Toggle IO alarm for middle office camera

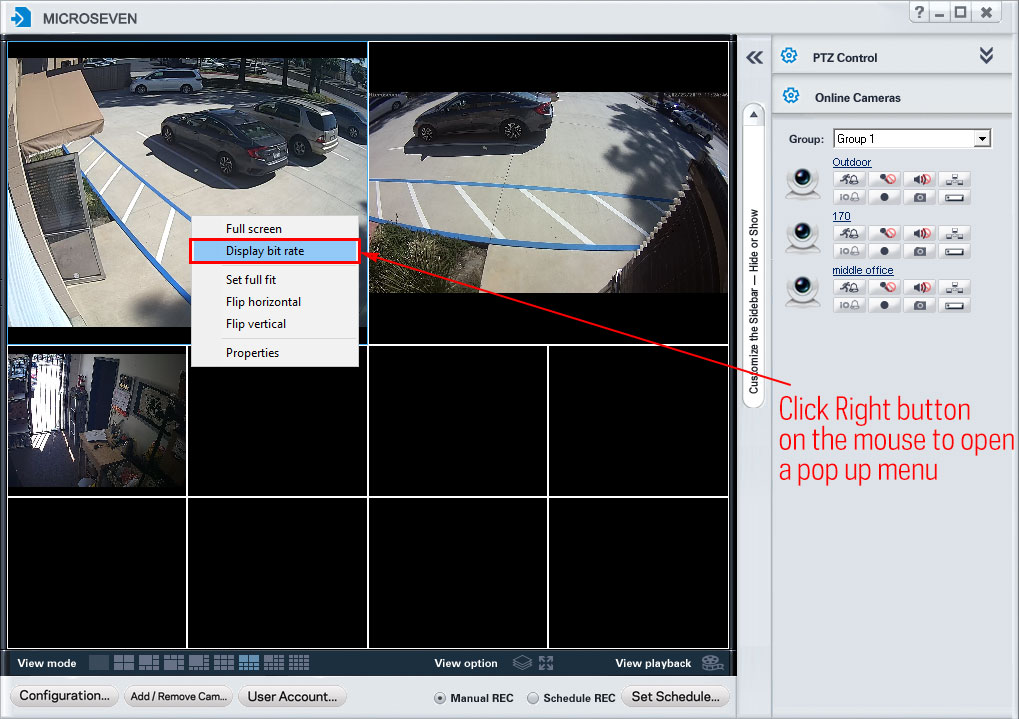tap(849, 305)
